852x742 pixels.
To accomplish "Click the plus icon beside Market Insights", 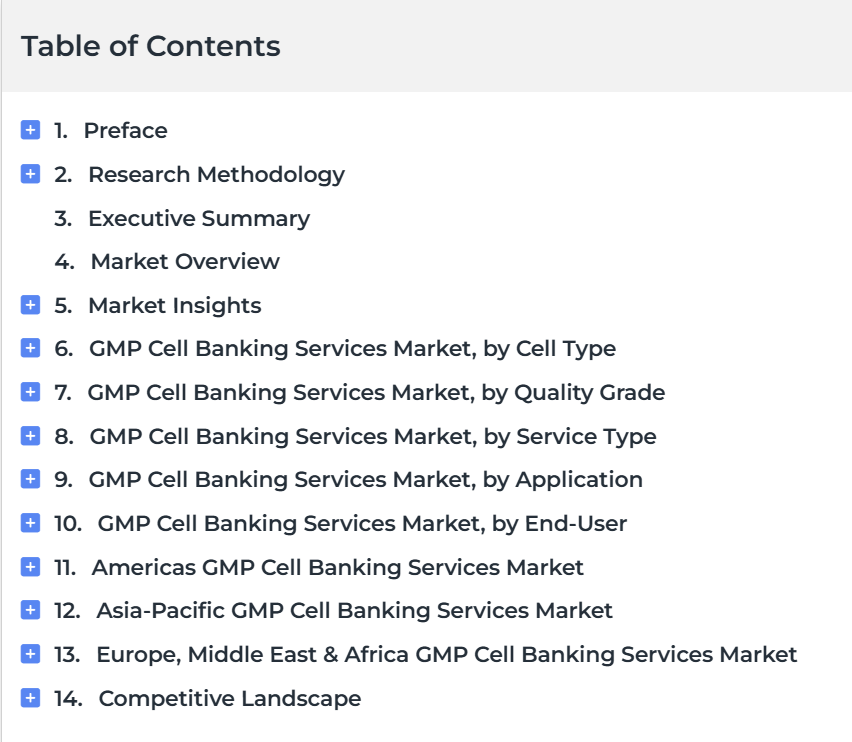I will [30, 305].
